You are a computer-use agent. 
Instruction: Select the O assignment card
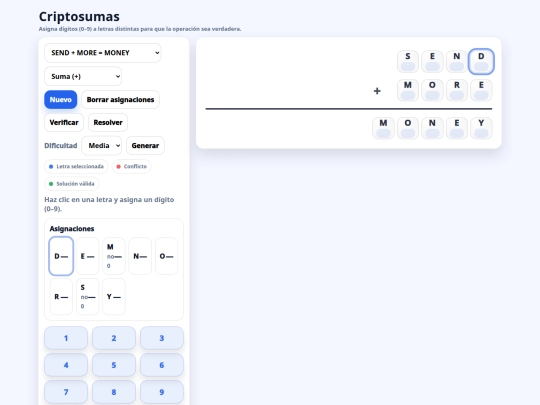pos(166,256)
